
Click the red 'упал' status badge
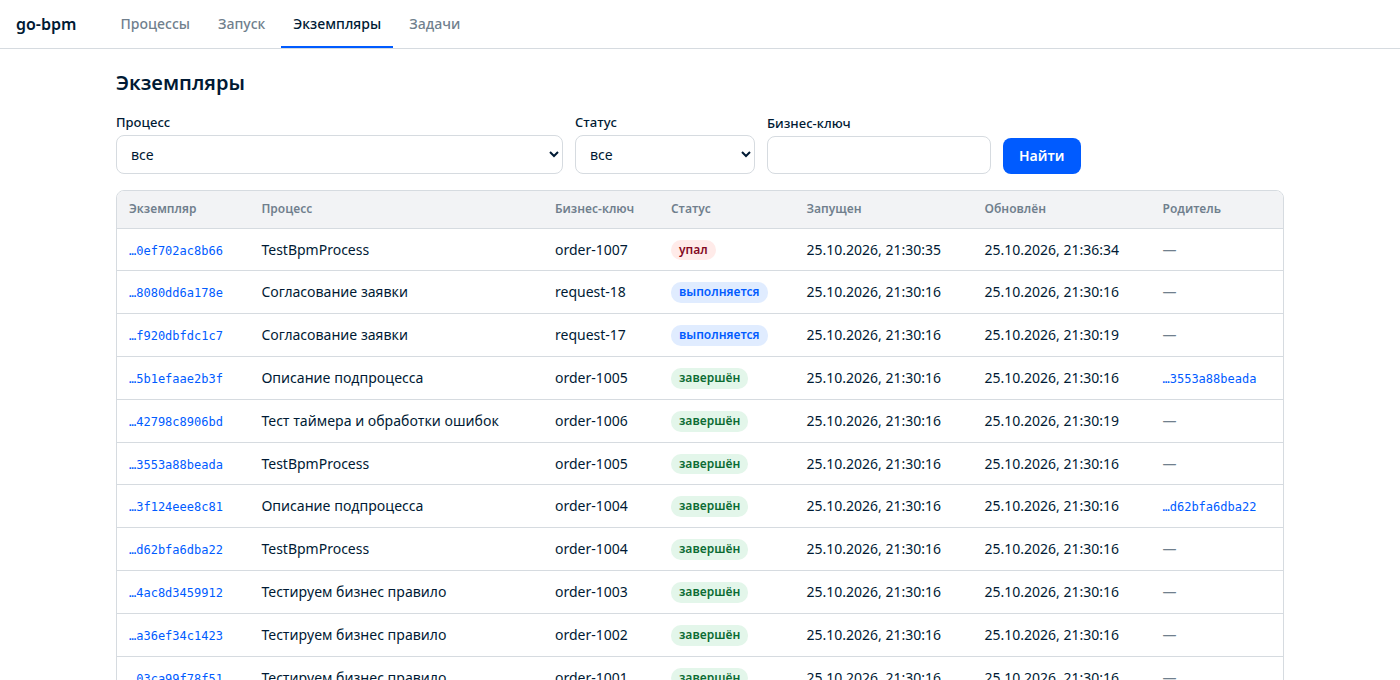(x=693, y=250)
